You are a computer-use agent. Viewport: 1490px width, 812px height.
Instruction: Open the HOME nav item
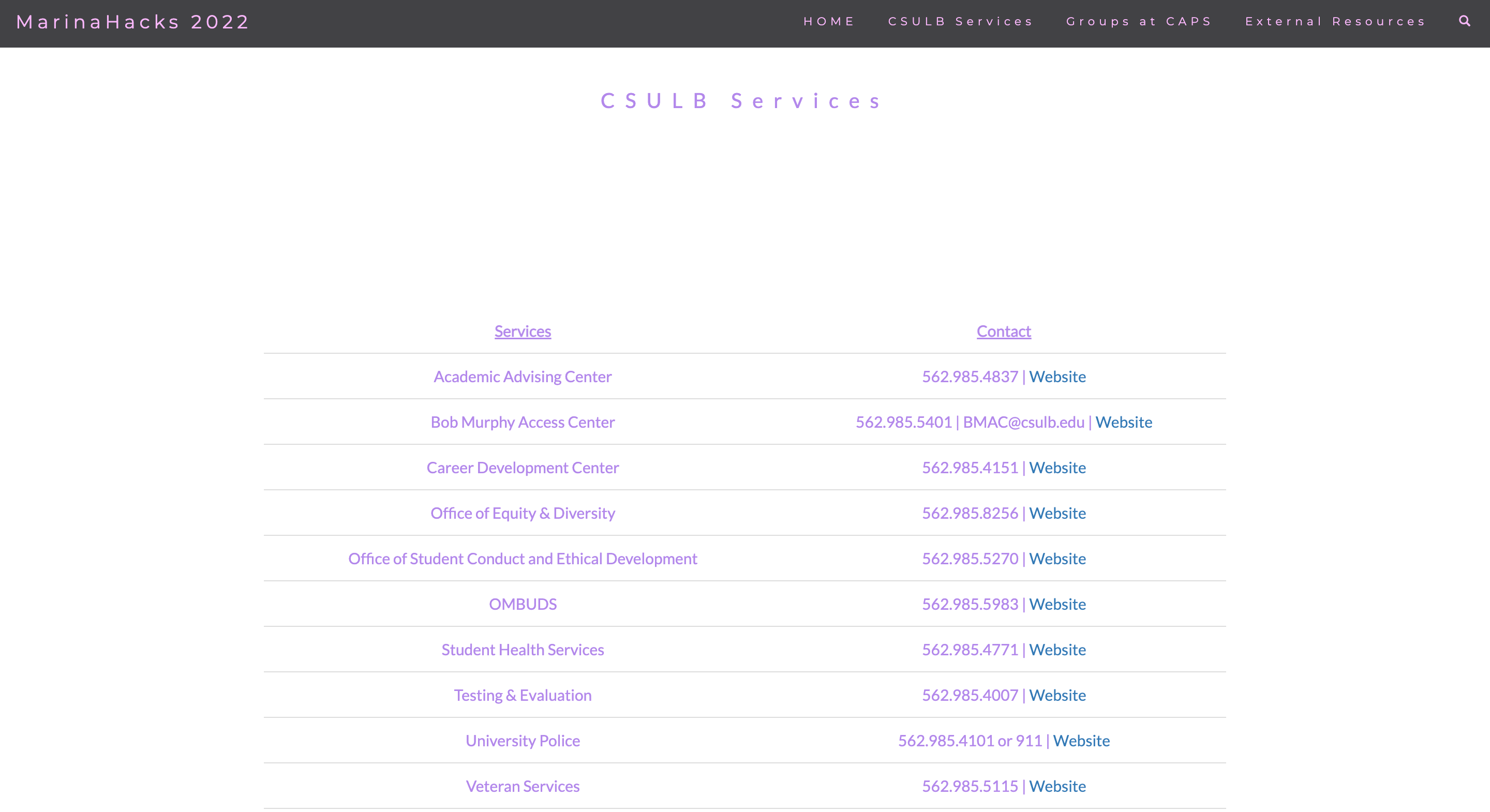829,21
